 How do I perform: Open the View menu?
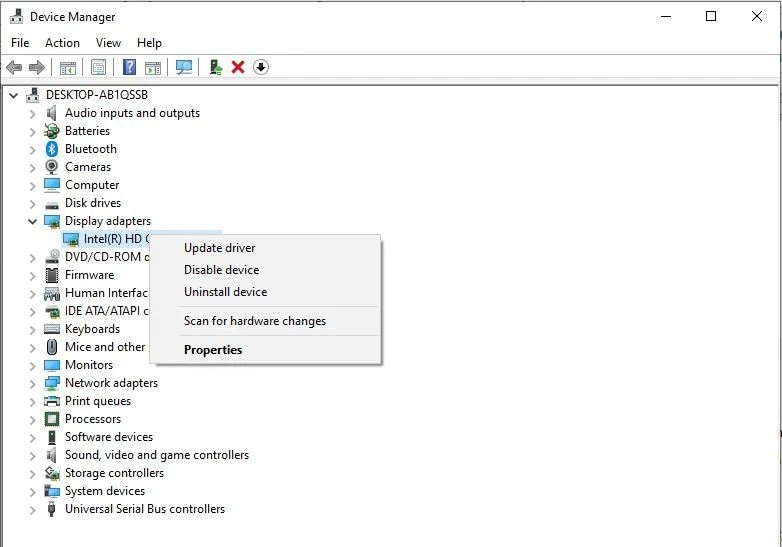coord(108,43)
